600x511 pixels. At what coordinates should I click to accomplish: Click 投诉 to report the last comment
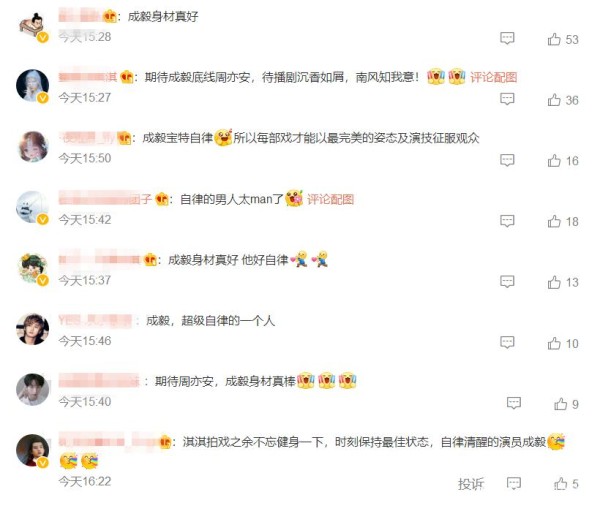pyautogui.click(x=471, y=484)
